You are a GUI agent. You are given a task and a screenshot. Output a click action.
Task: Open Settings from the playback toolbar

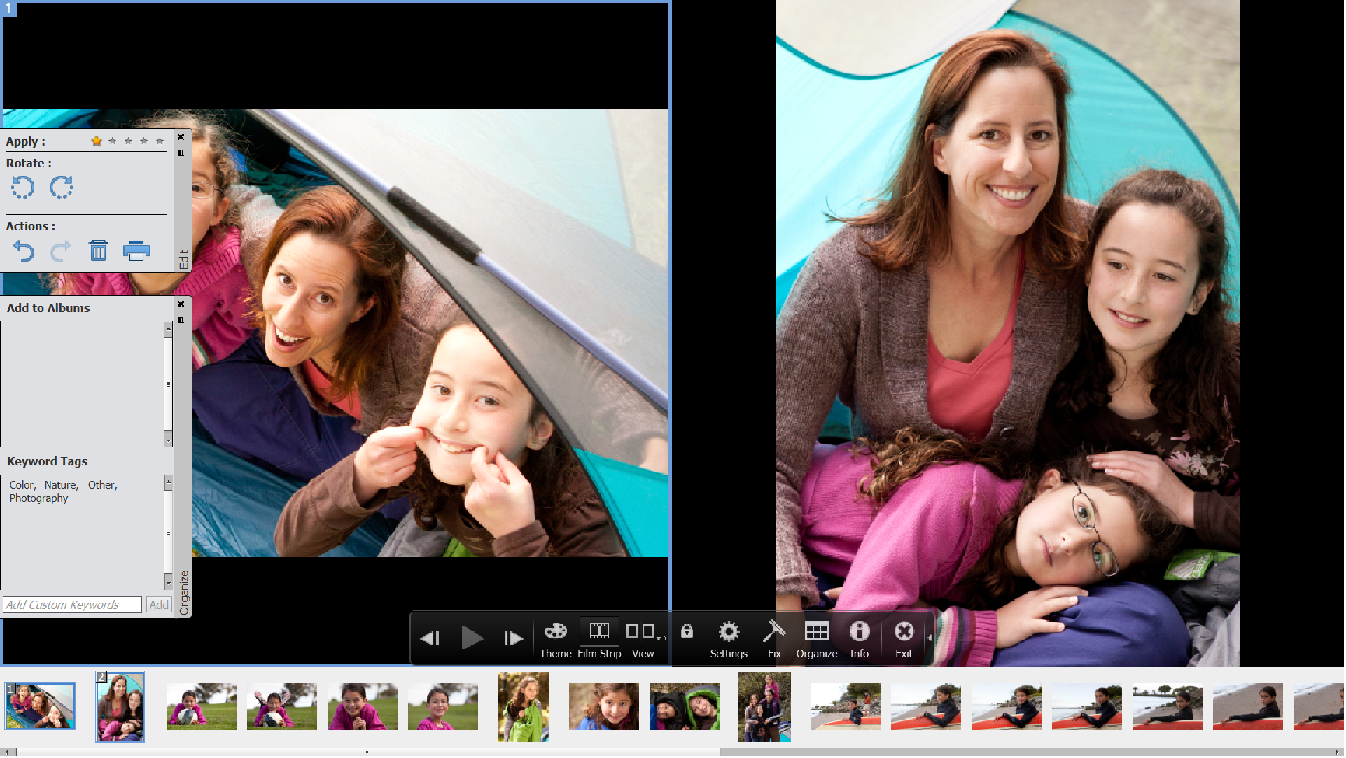click(728, 632)
